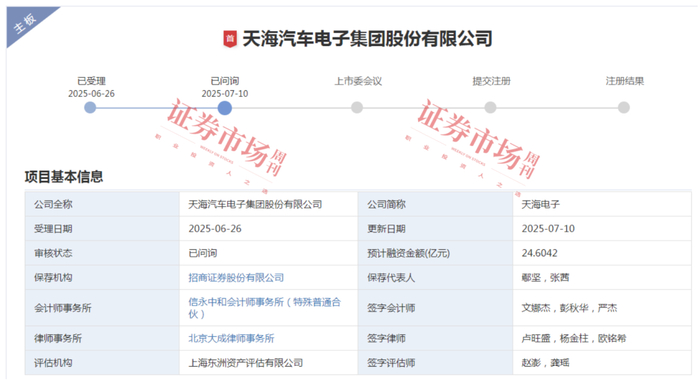Click the 保荐机构 row label
The width and height of the screenshot is (700, 381).
(53, 278)
